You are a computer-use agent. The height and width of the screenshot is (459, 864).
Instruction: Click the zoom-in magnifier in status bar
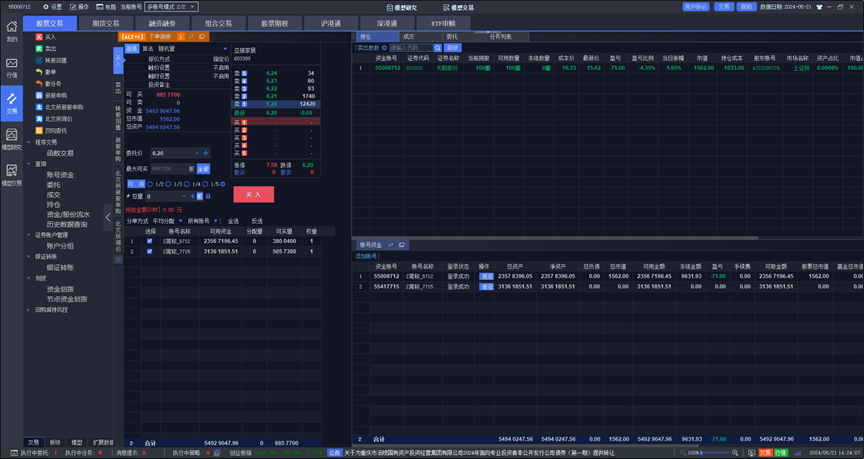coord(735,452)
